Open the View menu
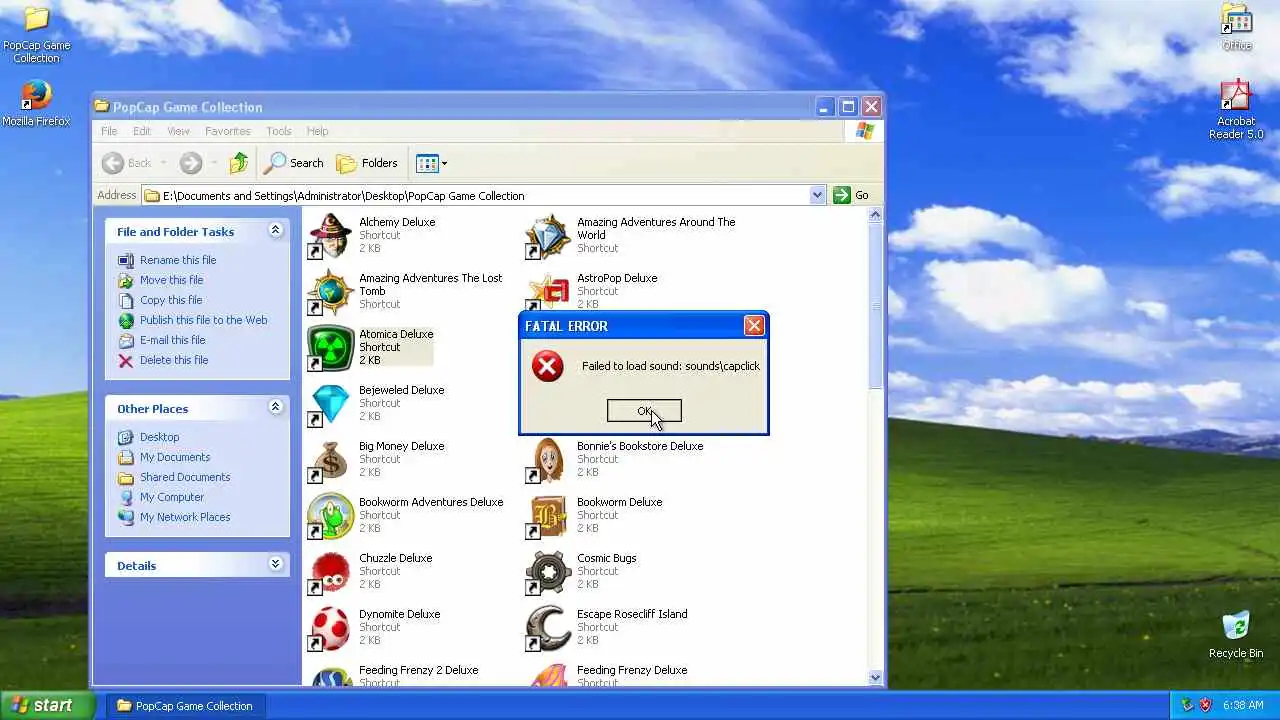1280x720 pixels. click(x=178, y=131)
